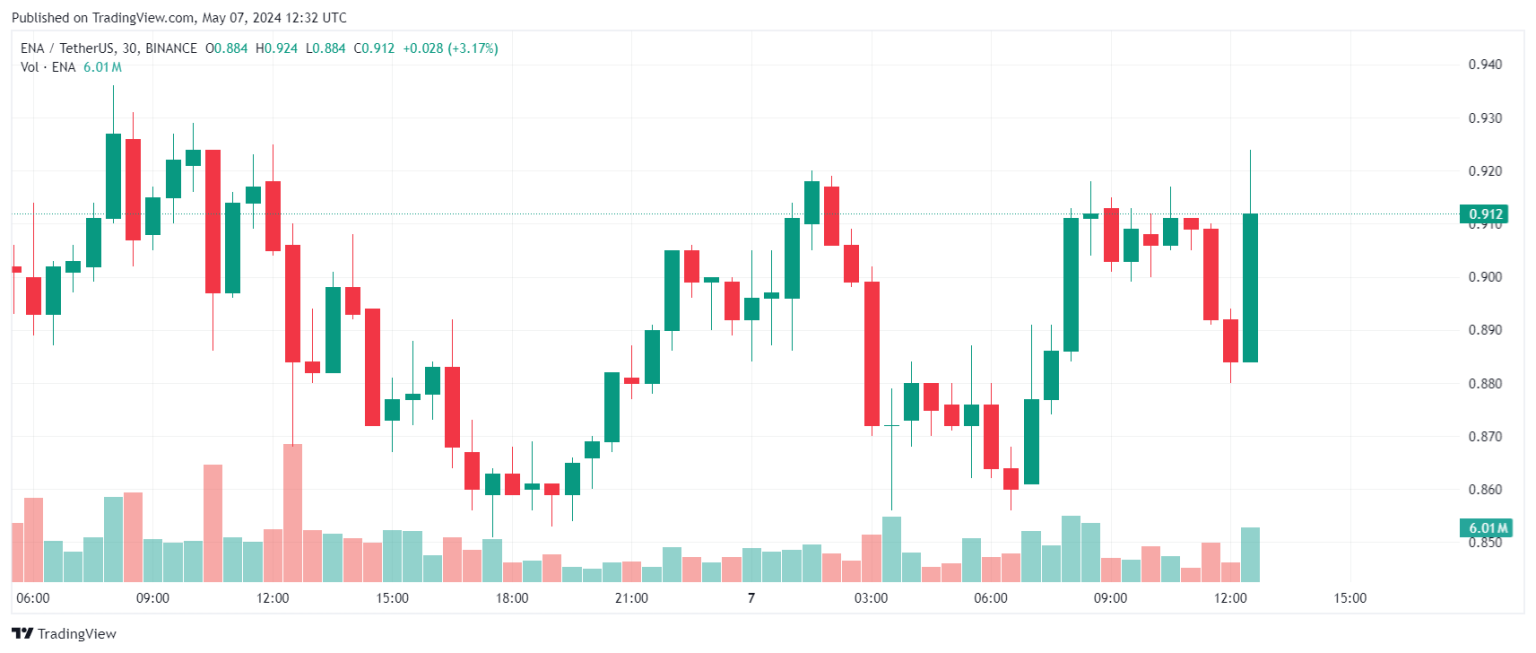1536x653 pixels.
Task: Click the last green volume bar
Action: coord(1250,554)
